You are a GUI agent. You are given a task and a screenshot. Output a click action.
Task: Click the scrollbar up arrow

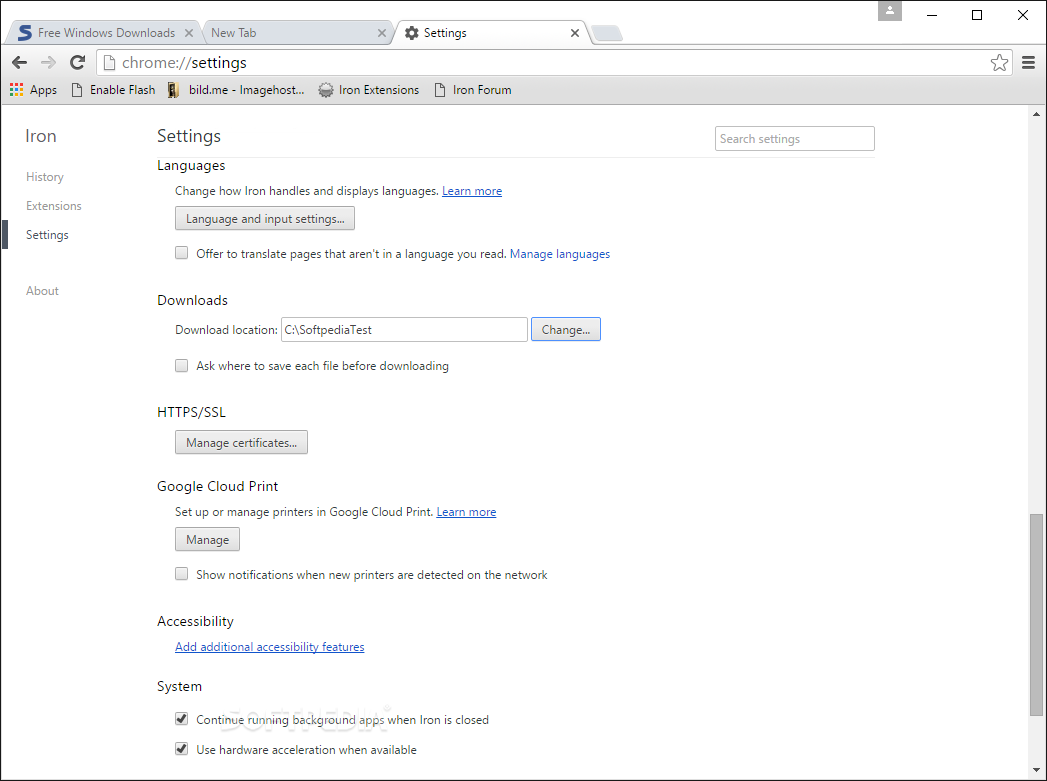(x=1036, y=114)
